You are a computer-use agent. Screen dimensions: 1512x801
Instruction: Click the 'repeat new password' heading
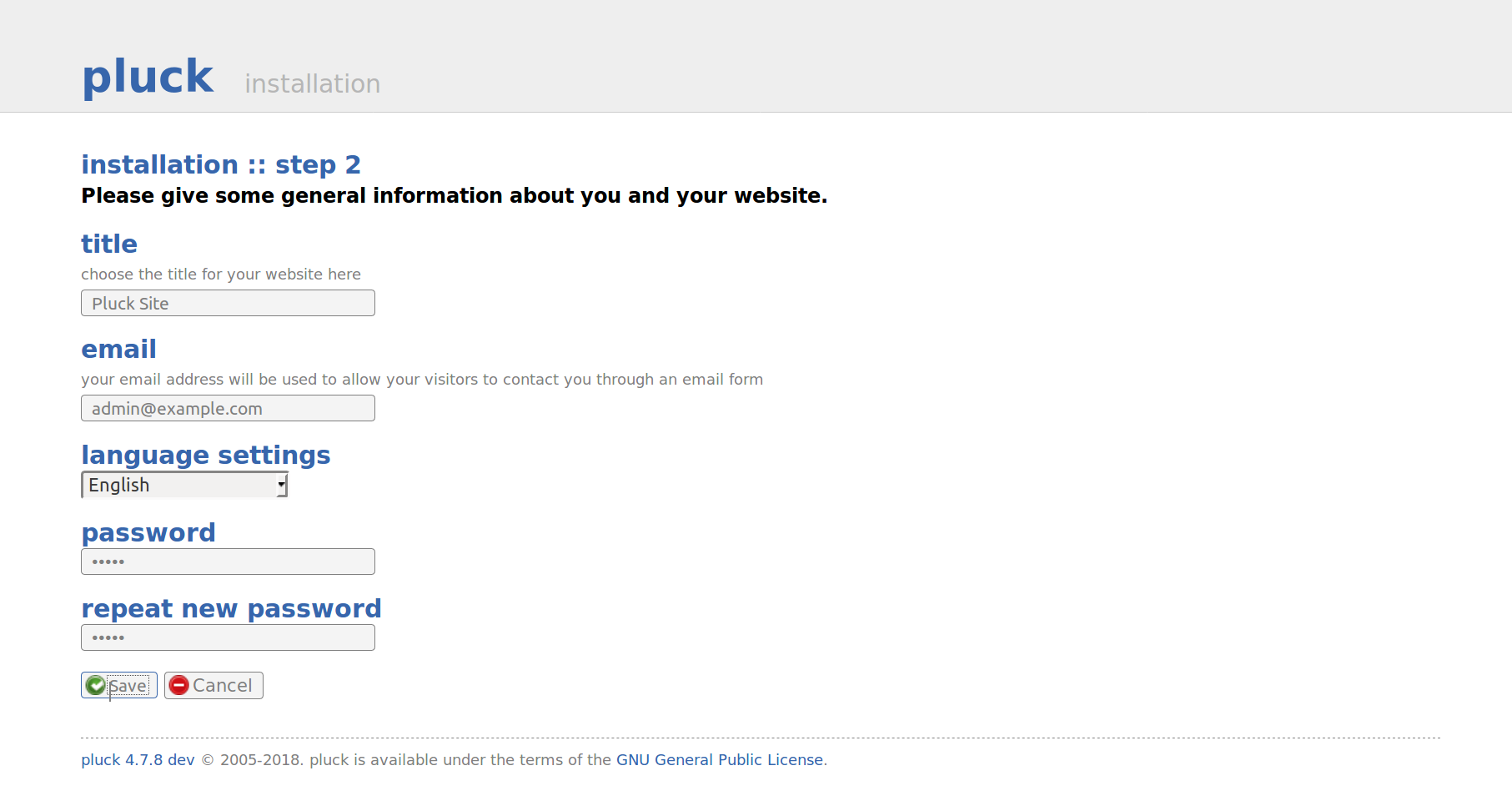tap(231, 608)
